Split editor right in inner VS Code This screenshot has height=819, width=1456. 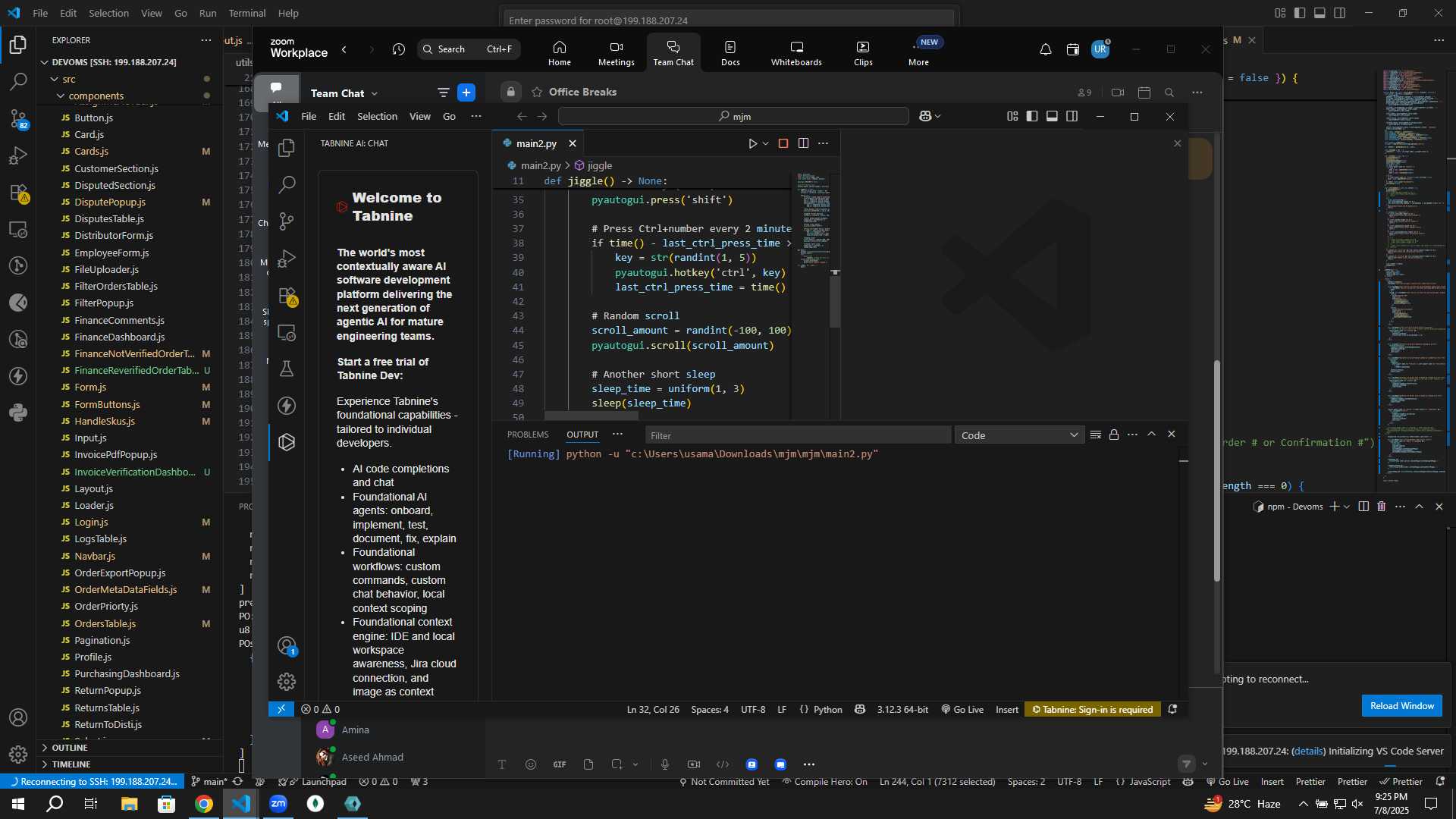point(803,143)
